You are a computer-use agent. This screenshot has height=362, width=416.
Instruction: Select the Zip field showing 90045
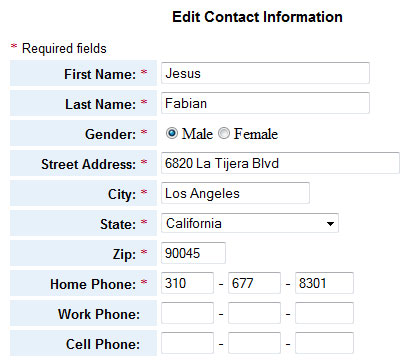pos(193,253)
